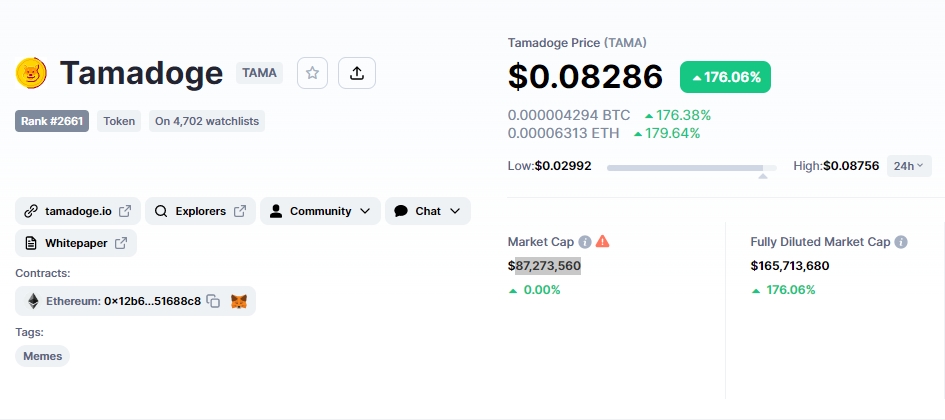Click the red warning triangle icon

603,242
